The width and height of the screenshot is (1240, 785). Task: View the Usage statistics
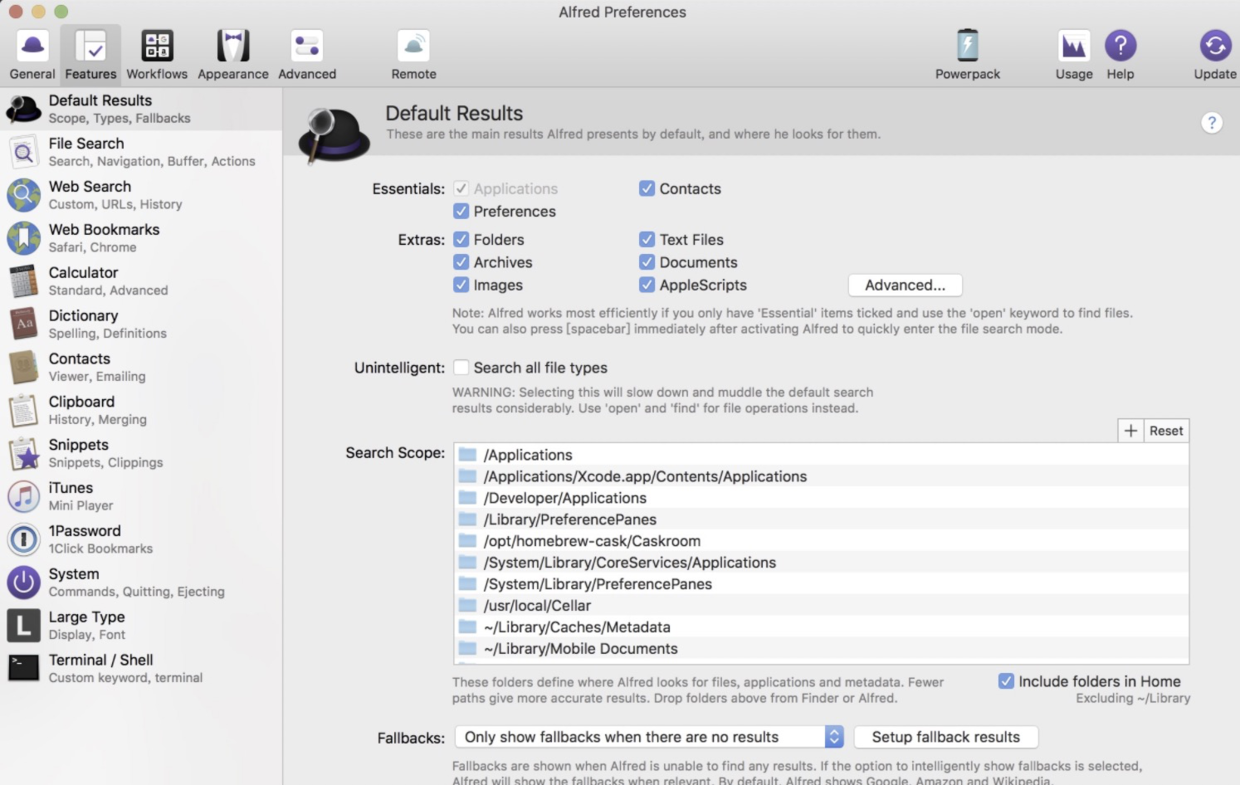(x=1074, y=55)
